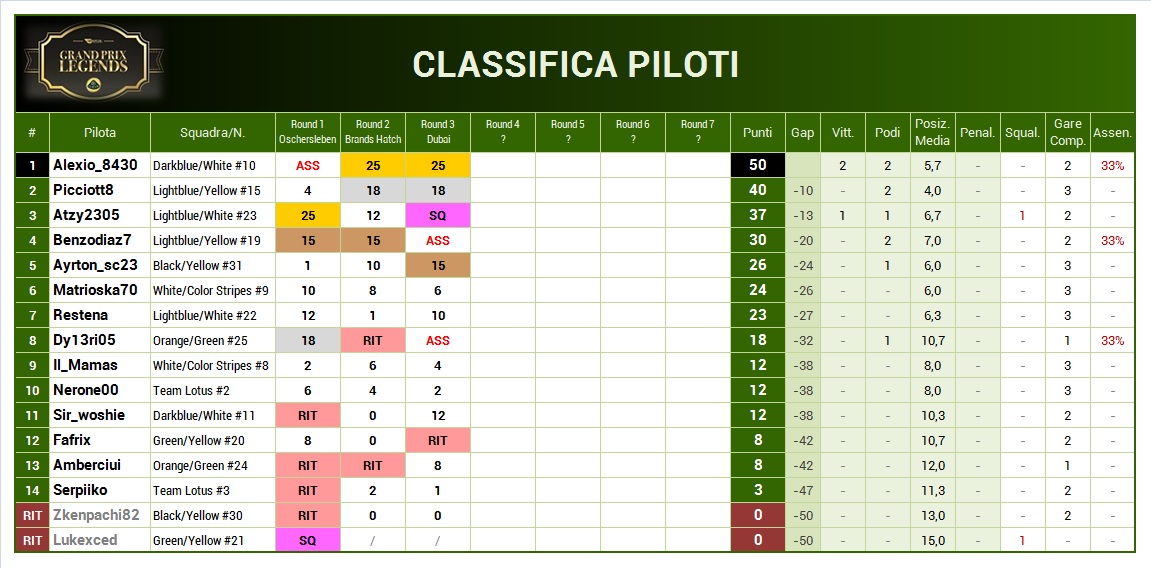Select the magenta SQ cell for Lukexced
This screenshot has height=568, width=1151.
[x=308, y=540]
